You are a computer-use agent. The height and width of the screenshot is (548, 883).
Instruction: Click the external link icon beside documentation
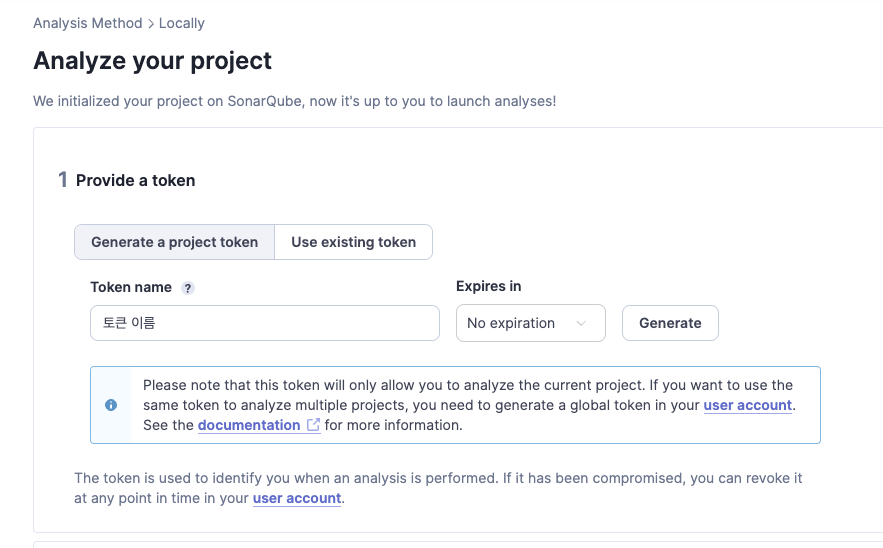313,425
